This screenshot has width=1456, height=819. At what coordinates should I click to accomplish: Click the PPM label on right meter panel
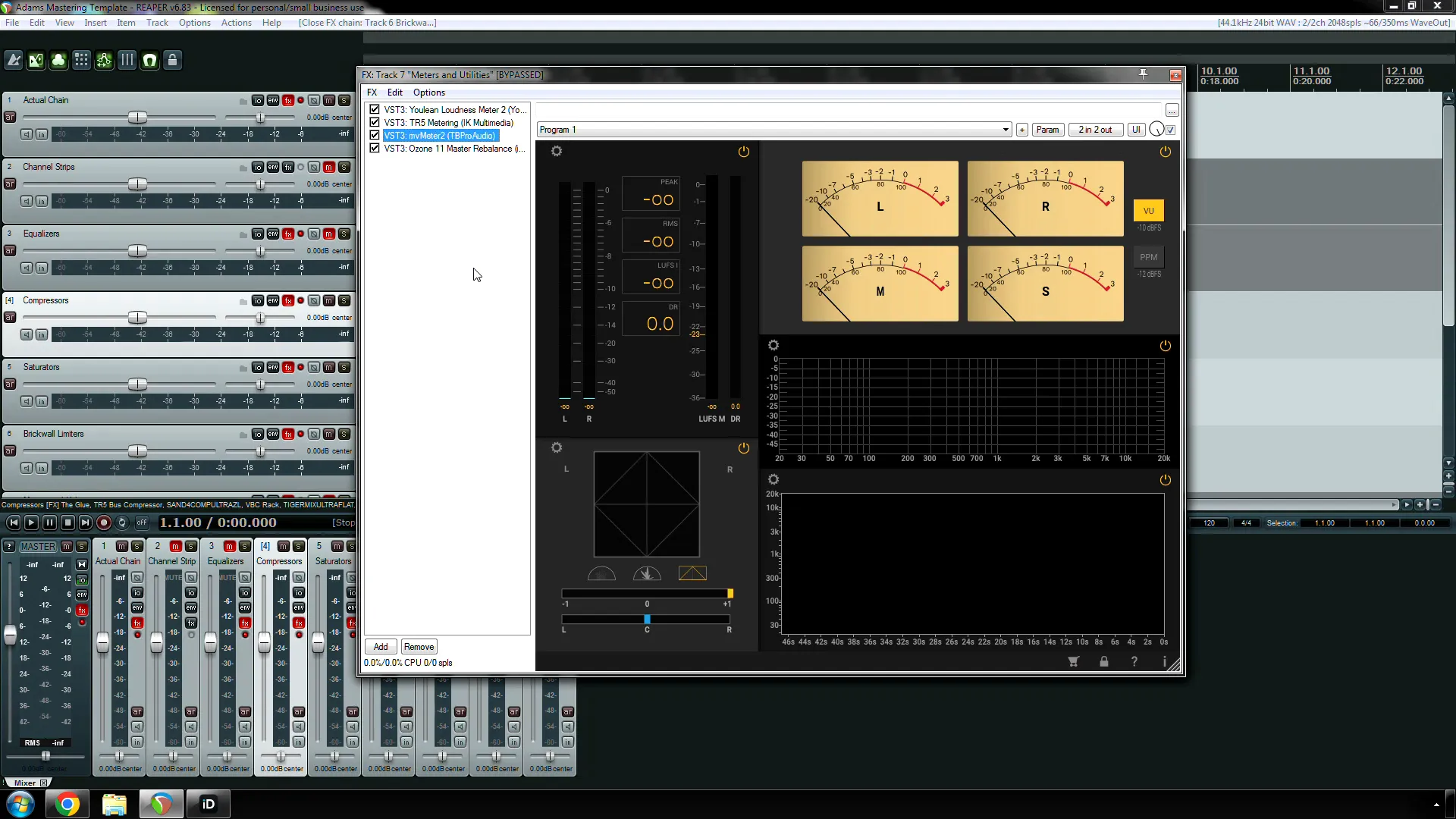coord(1150,256)
